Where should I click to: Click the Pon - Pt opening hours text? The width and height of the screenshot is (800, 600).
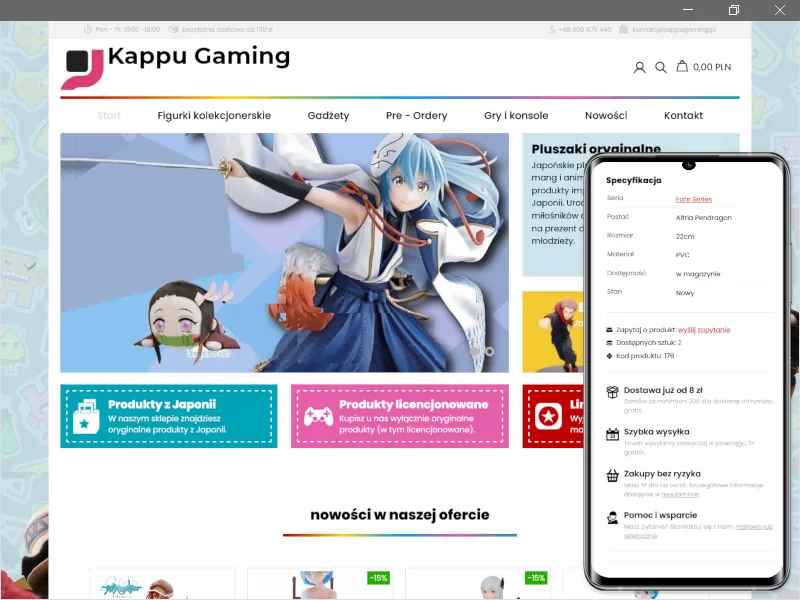click(128, 30)
